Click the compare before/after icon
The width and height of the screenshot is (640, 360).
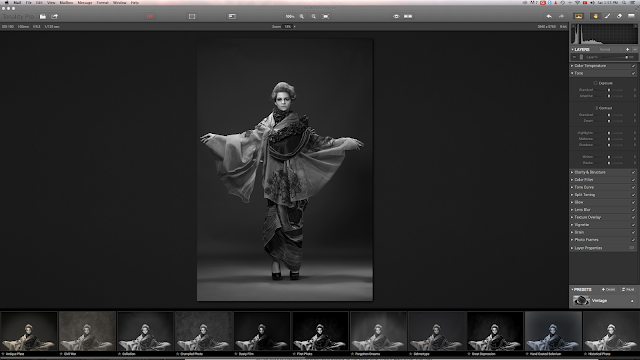(x=408, y=16)
